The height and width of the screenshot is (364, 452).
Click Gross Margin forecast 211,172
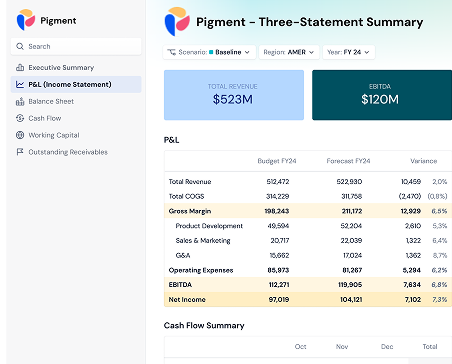coord(352,211)
